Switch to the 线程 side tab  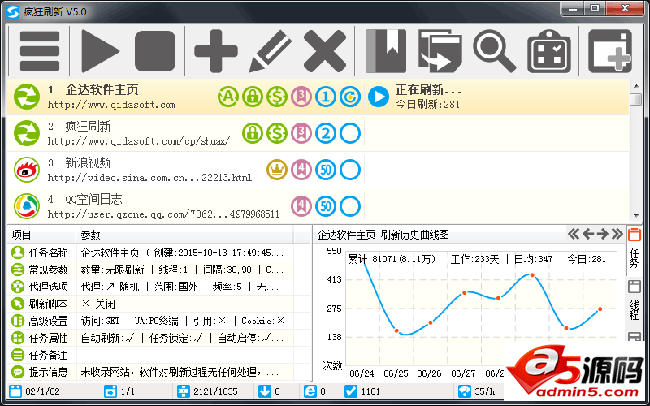[634, 302]
